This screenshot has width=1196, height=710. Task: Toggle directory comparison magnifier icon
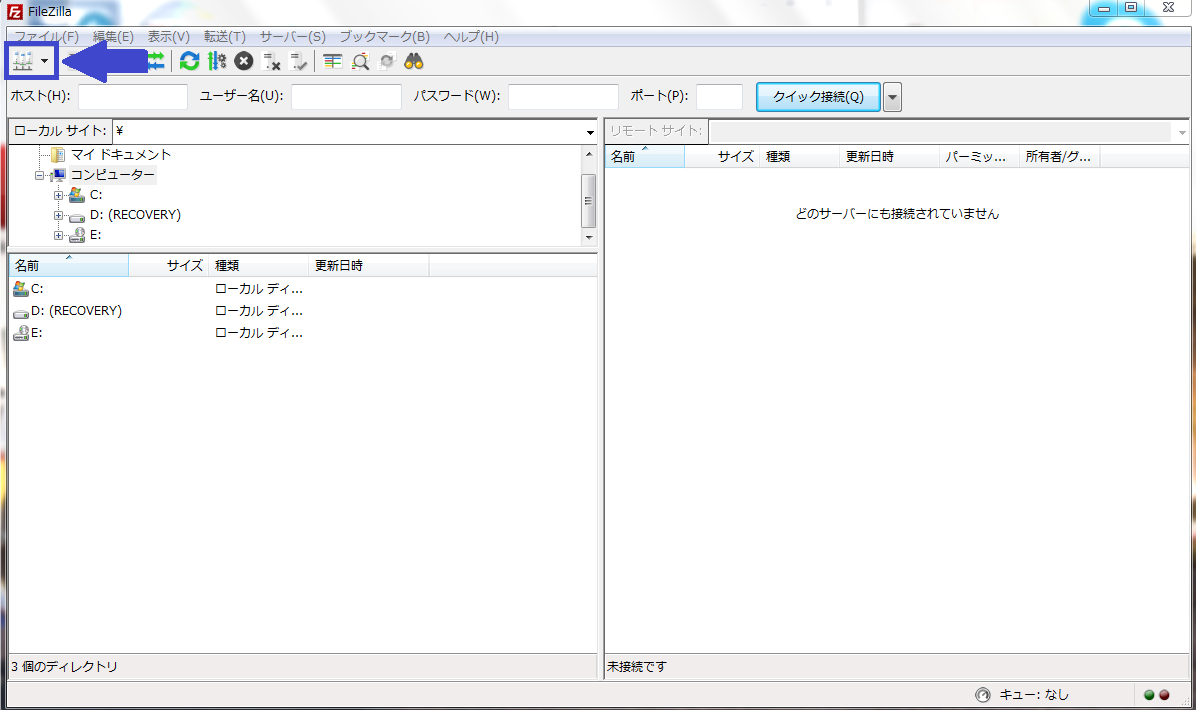coord(360,61)
